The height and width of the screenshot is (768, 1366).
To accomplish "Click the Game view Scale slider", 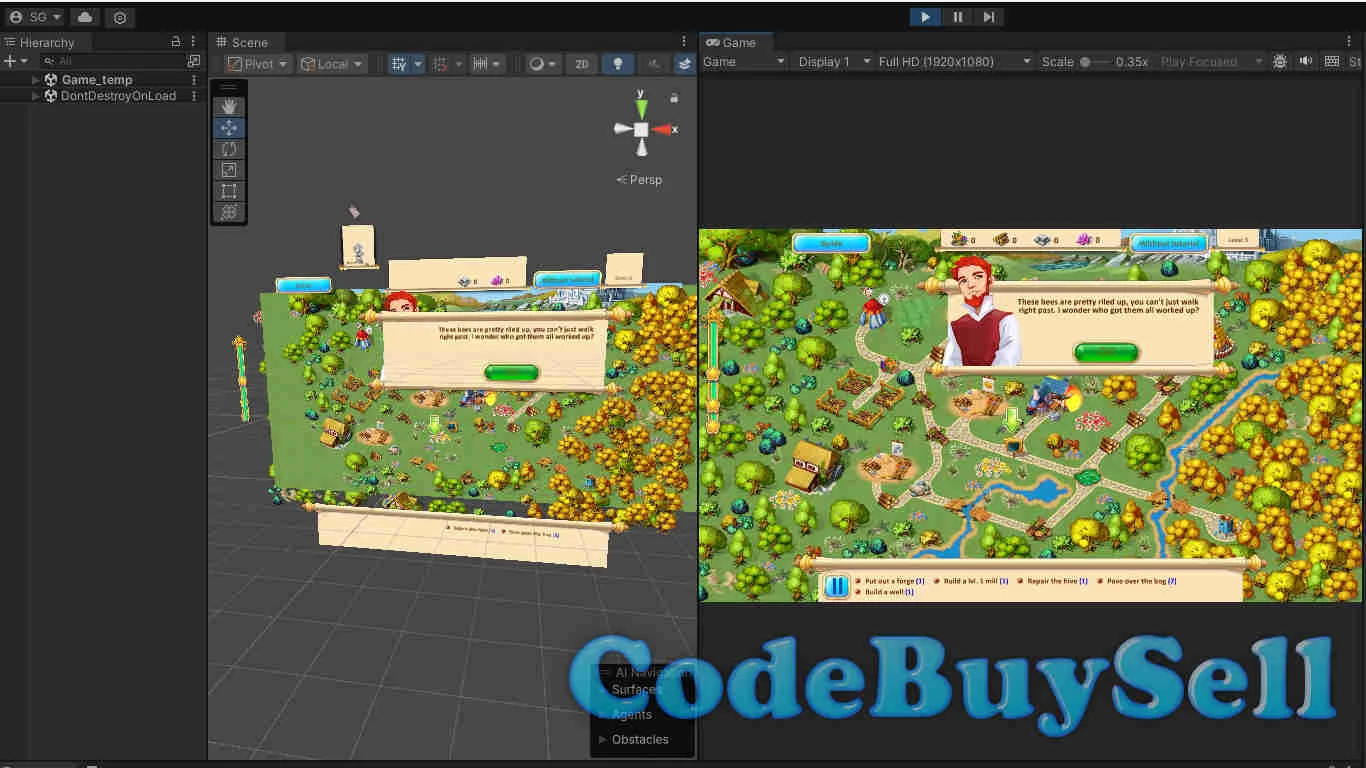I will (x=1095, y=61).
